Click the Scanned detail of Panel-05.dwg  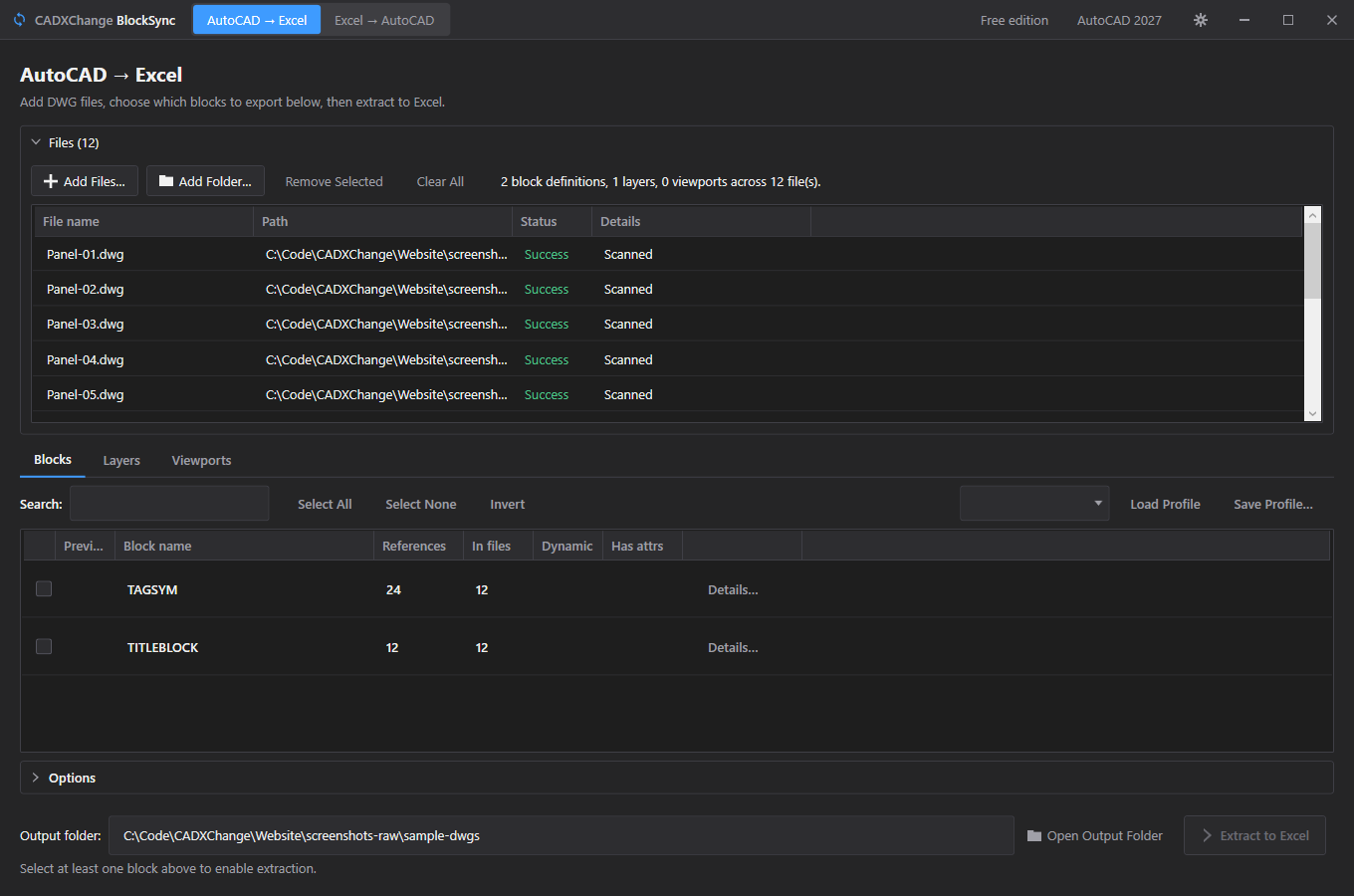628,394
